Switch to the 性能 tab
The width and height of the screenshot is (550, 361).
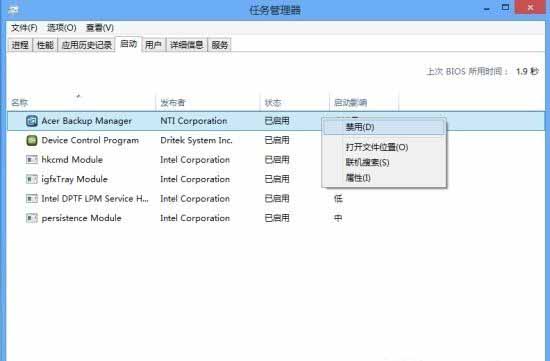(45, 45)
